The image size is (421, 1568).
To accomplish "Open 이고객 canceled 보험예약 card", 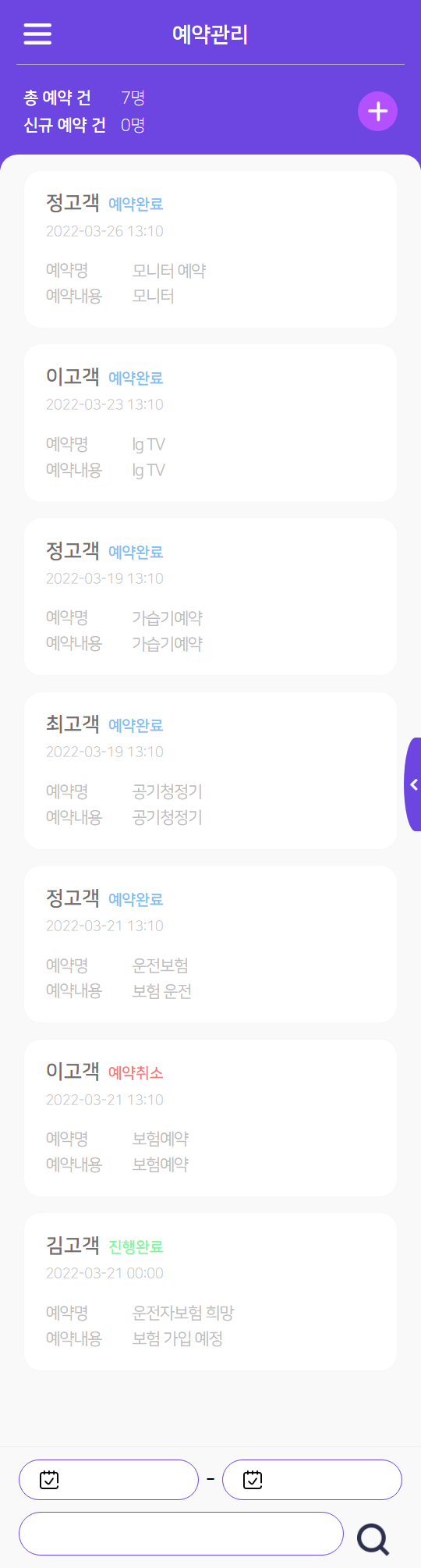I will [210, 1118].
